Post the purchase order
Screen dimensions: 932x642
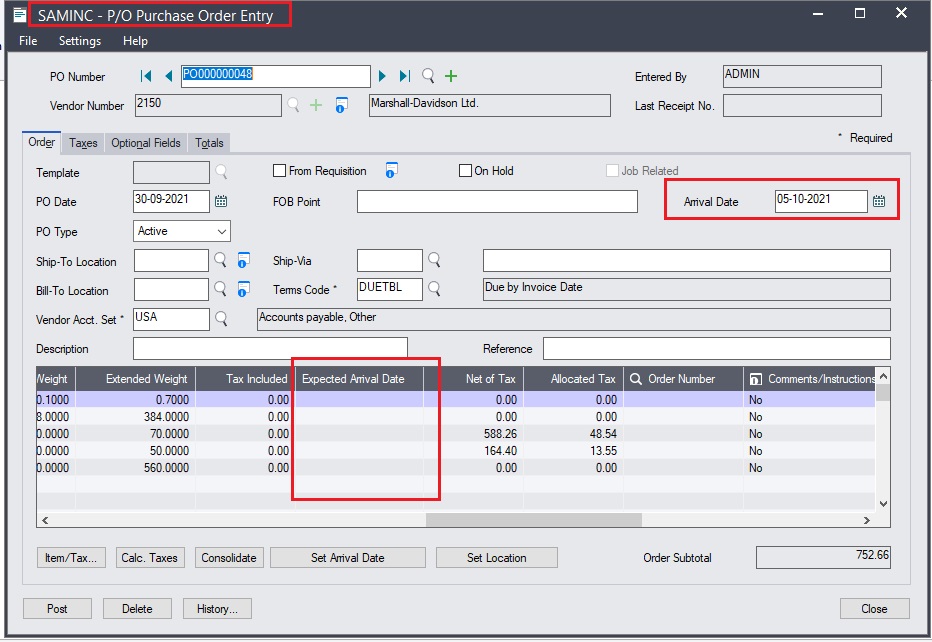[x=57, y=609]
